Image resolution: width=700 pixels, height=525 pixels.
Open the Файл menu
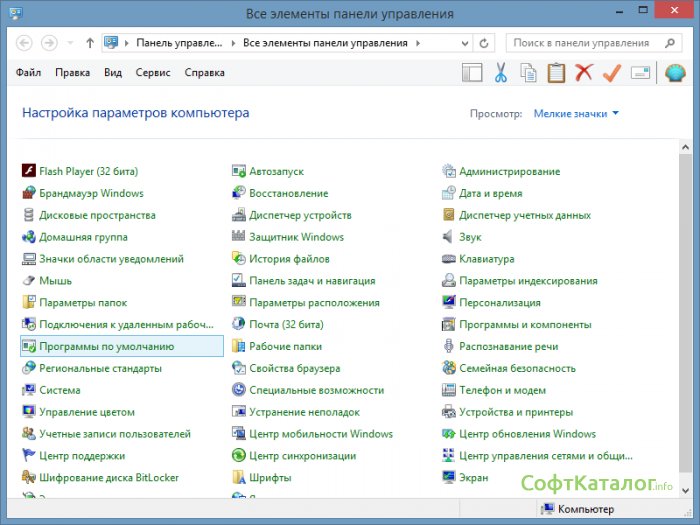pyautogui.click(x=29, y=73)
